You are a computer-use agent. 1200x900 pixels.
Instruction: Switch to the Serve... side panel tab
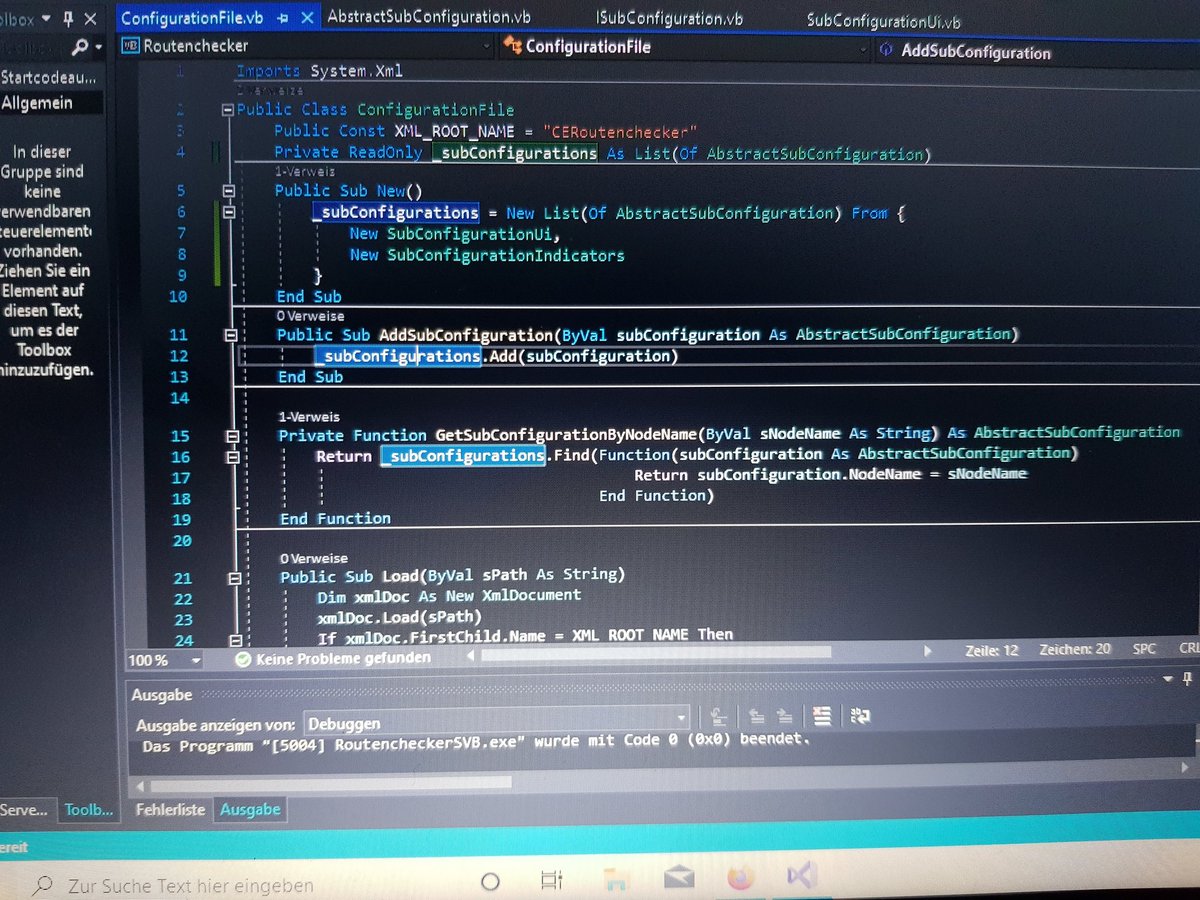click(25, 810)
